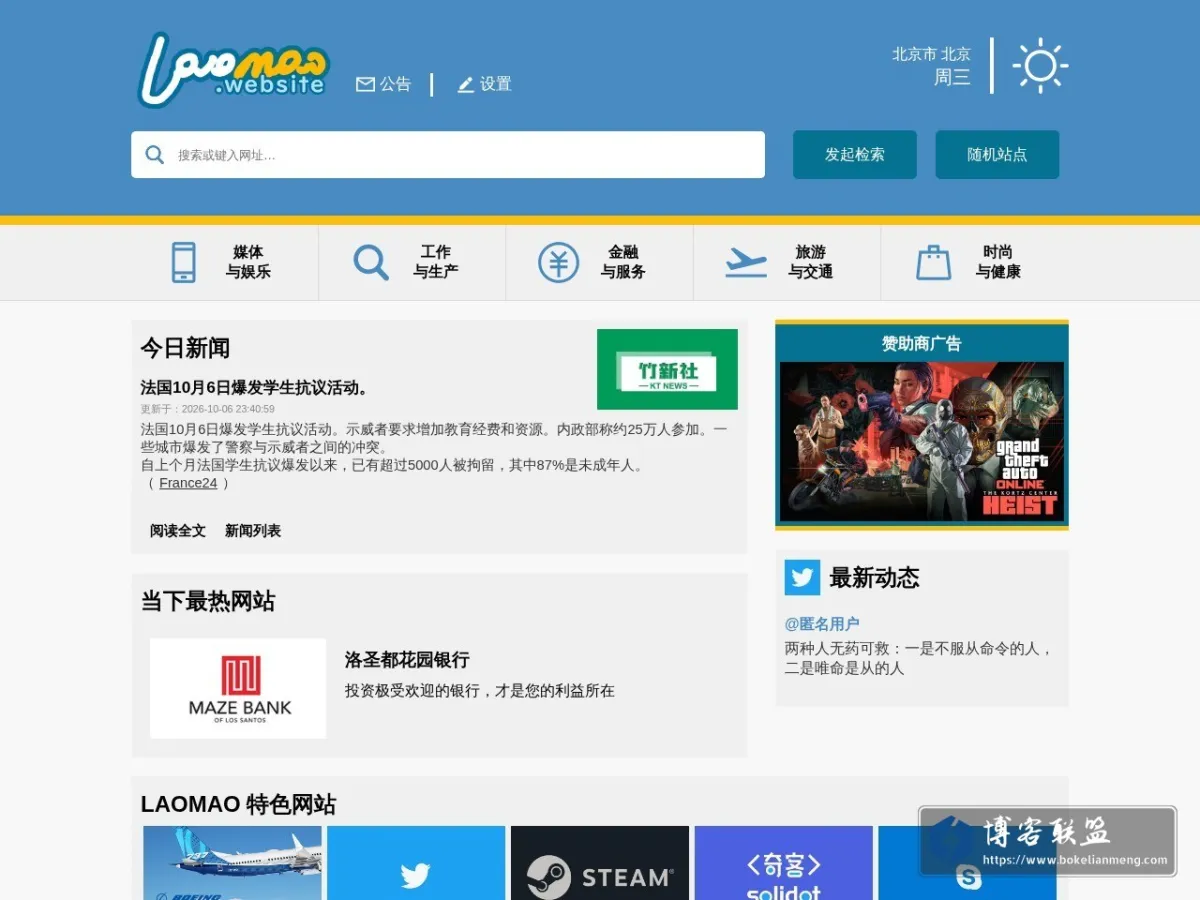
Task: Open the 奇客 Solidot site tile
Action: click(784, 862)
